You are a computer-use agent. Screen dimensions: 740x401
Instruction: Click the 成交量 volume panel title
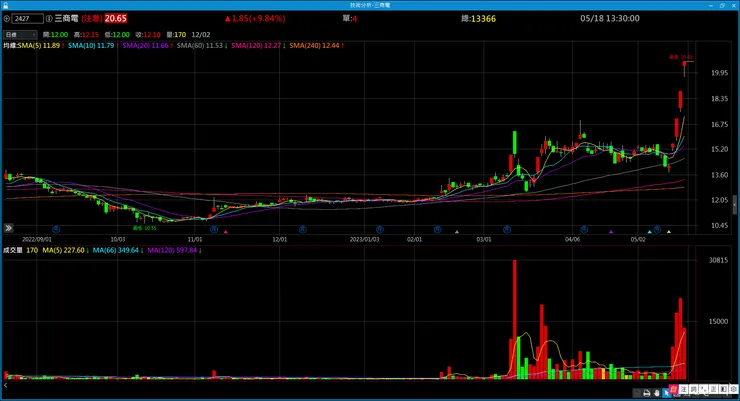coord(13,250)
